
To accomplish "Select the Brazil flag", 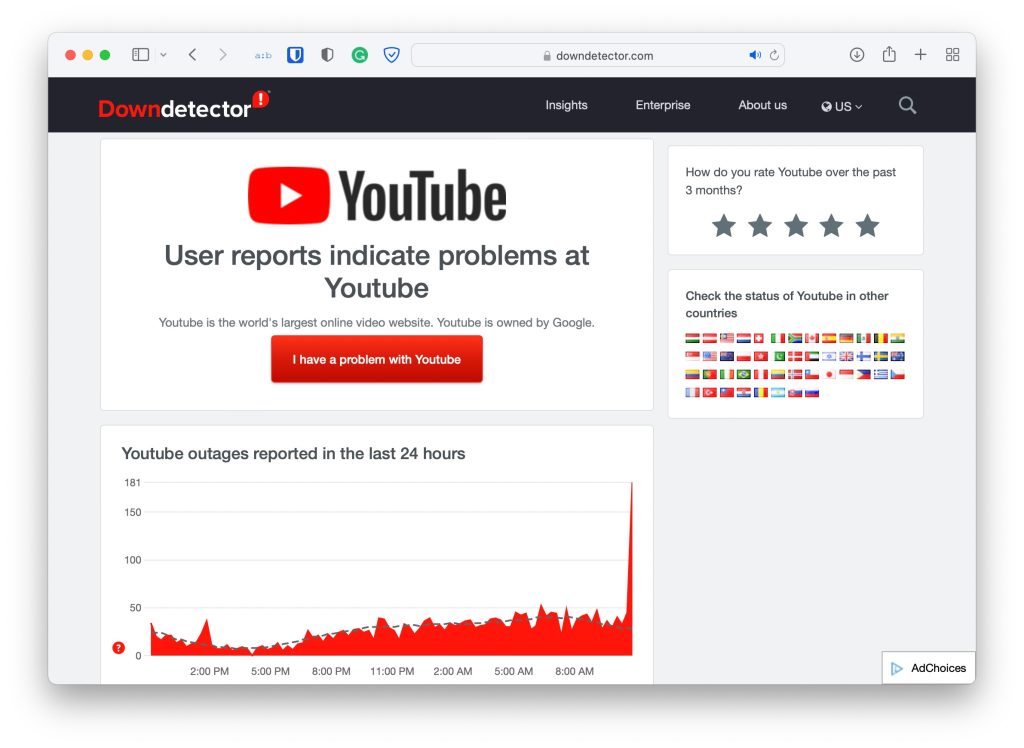I will (x=744, y=375).
